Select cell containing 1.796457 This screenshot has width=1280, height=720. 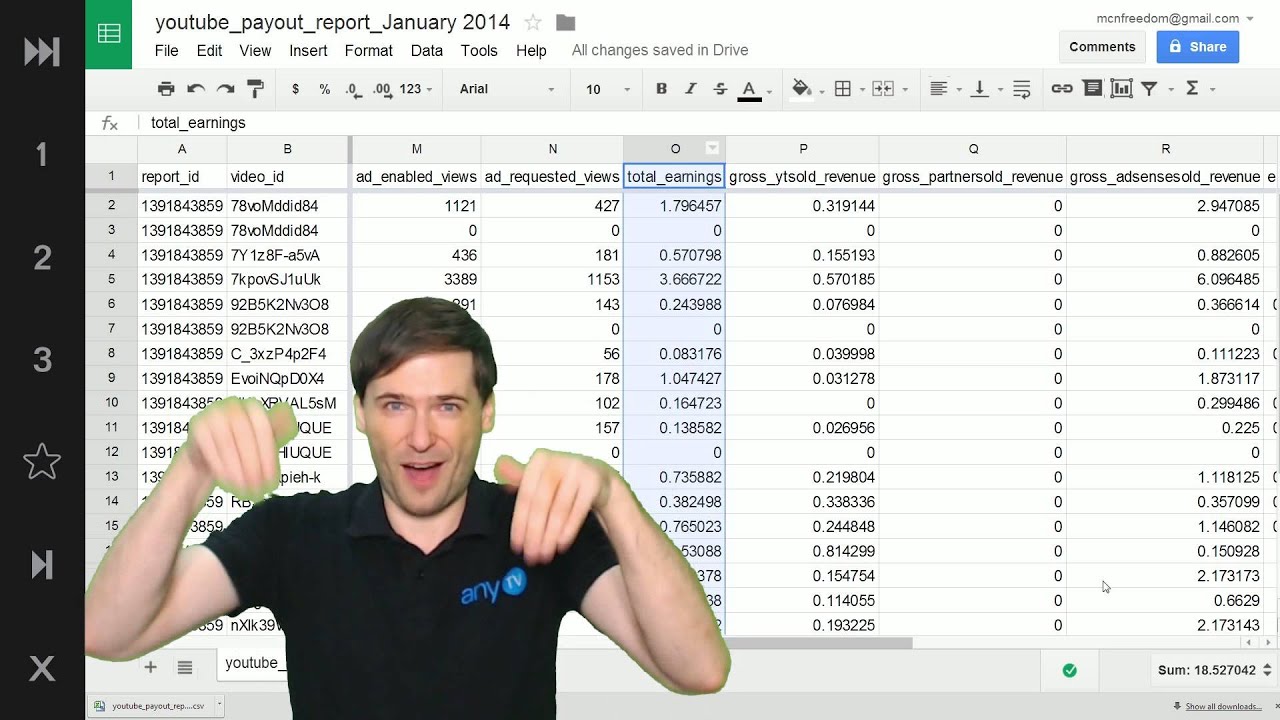(674, 206)
